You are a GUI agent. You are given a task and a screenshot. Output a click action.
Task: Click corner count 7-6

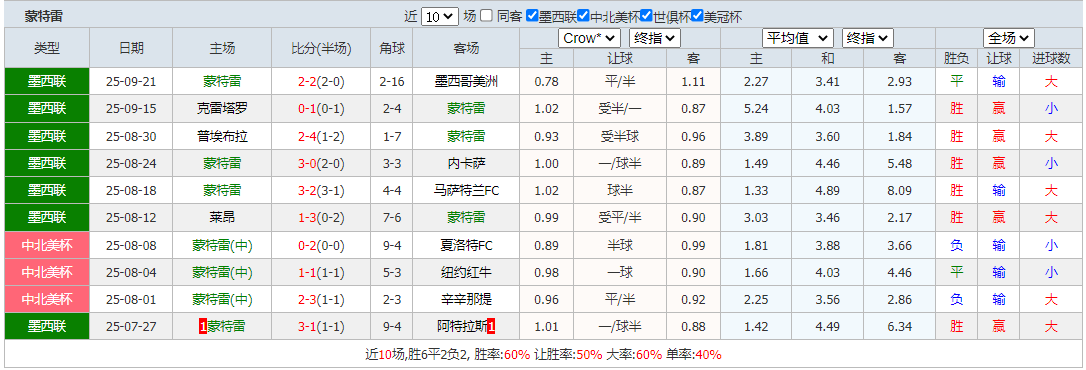[391, 218]
